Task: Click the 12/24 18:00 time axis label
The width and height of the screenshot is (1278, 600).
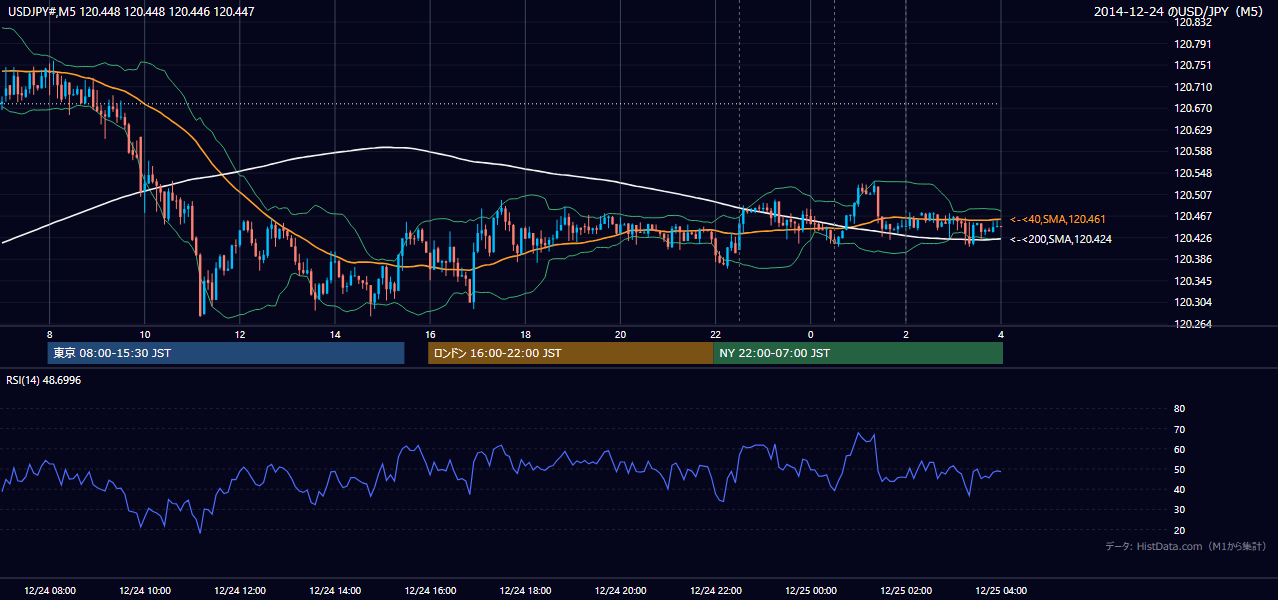Action: tap(525, 591)
